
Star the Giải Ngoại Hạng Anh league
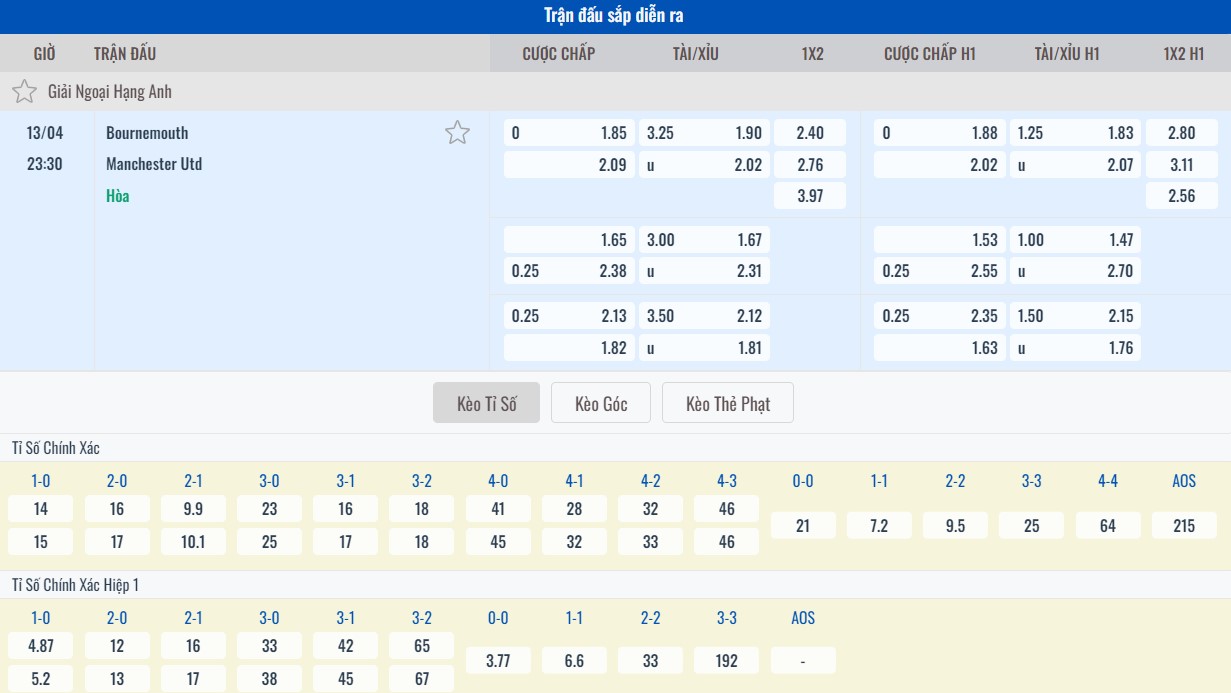click(24, 92)
